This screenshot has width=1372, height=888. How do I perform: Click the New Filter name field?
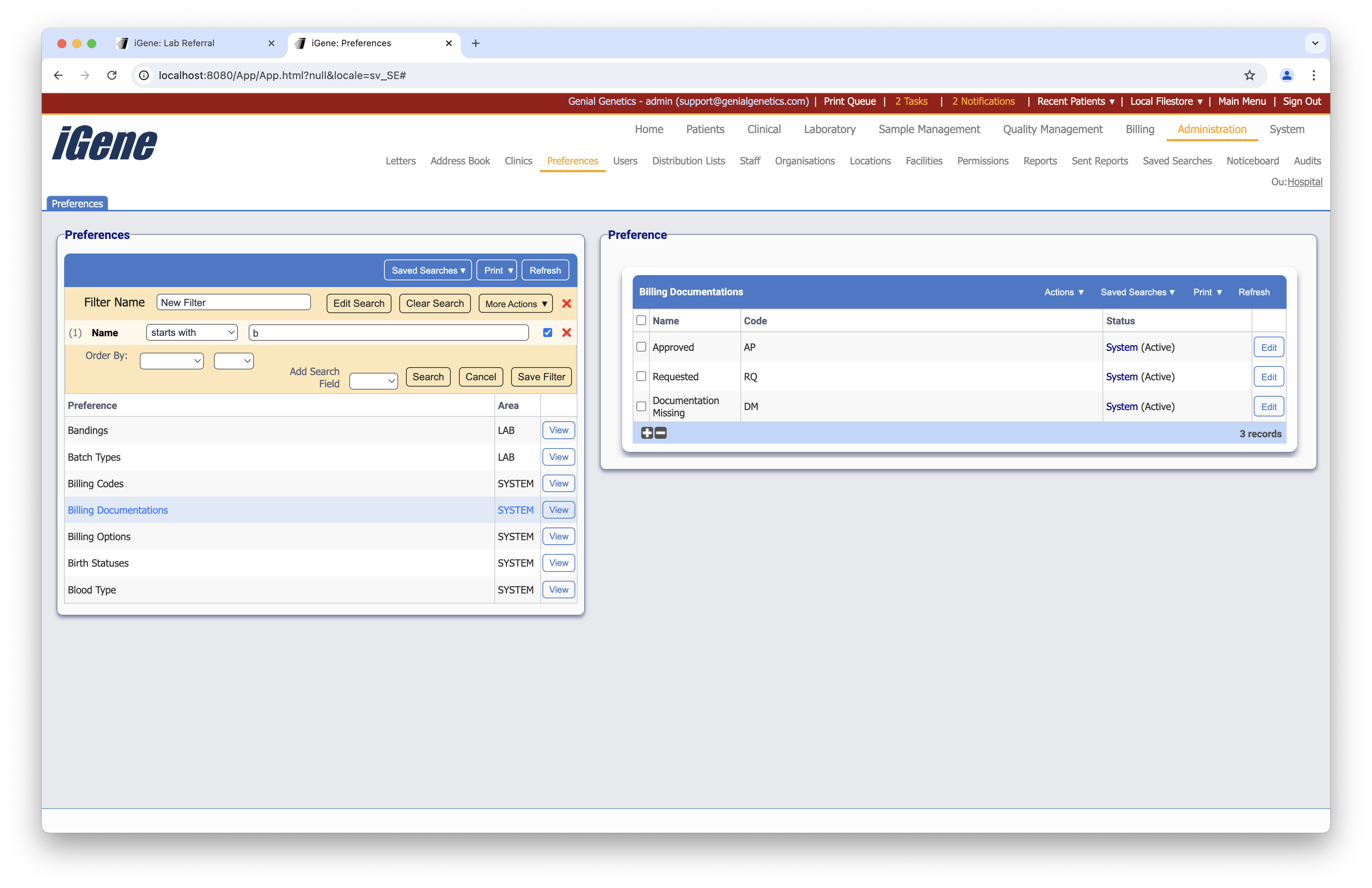[233, 302]
